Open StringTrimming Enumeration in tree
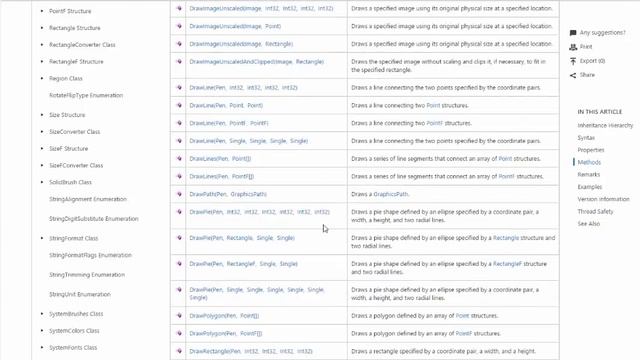Screen dimensions: 640x360 [x=87, y=275]
